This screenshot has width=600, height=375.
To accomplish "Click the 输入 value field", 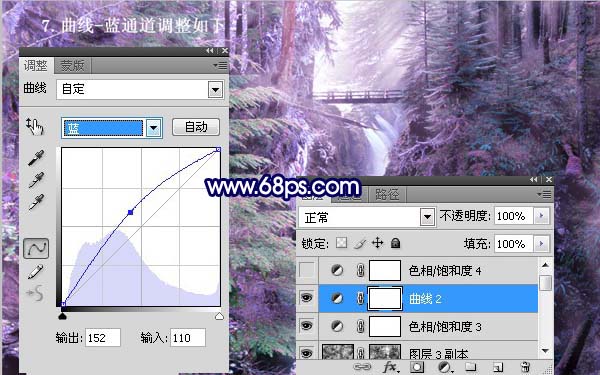I will [188, 338].
